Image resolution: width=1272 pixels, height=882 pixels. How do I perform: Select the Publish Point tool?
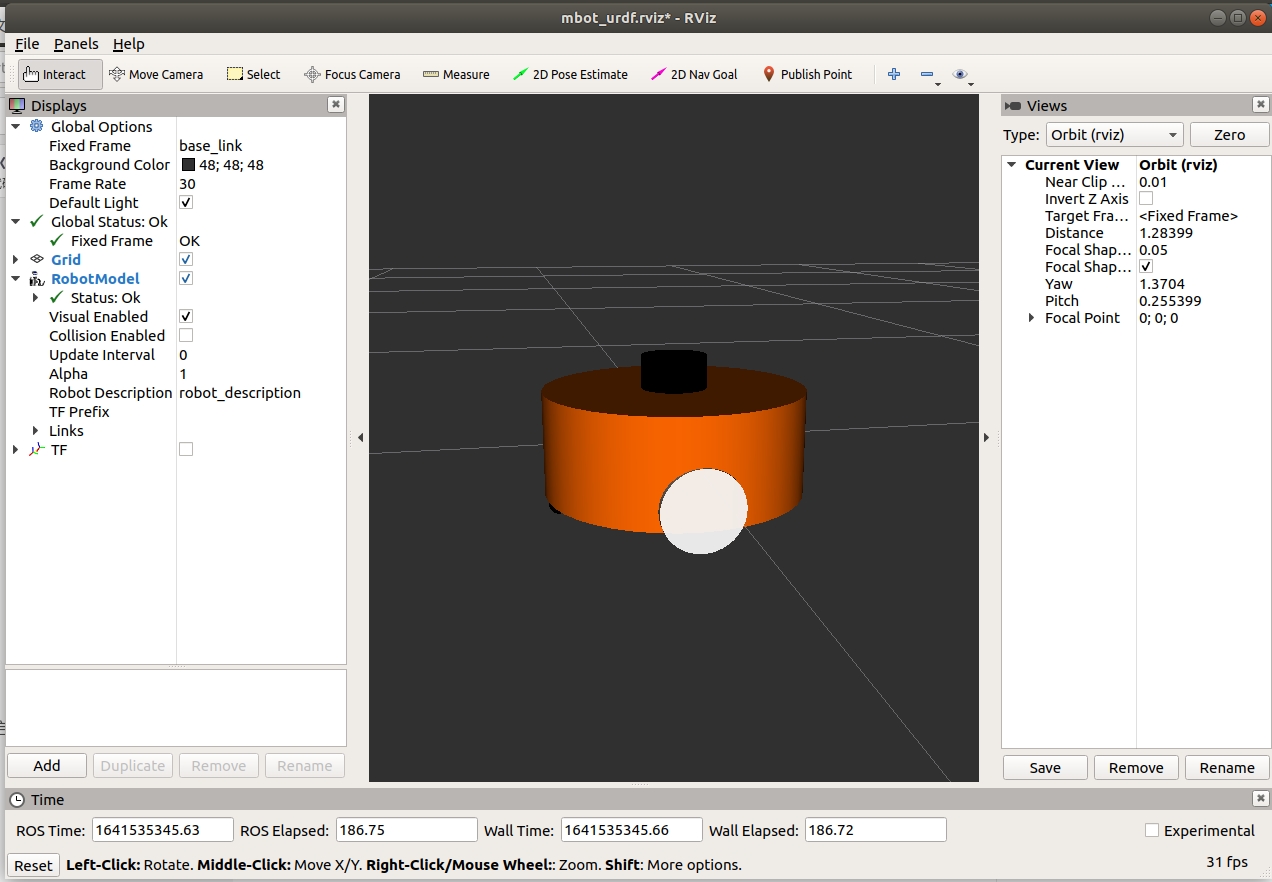pos(807,74)
